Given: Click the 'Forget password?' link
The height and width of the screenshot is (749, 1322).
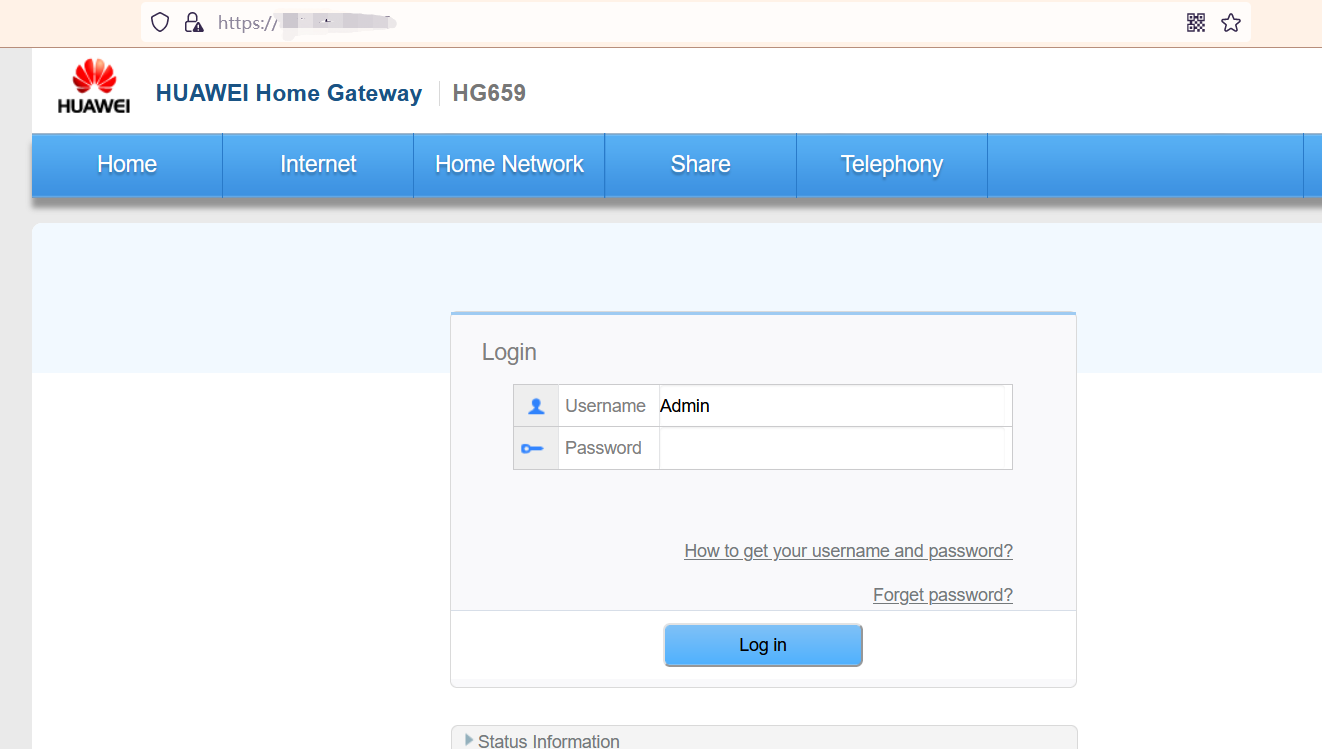Looking at the screenshot, I should tap(943, 595).
